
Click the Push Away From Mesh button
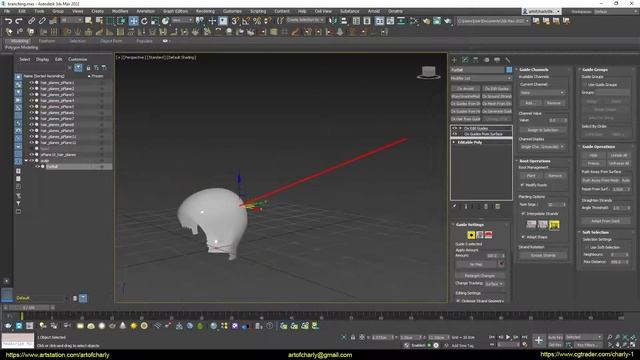600,180
